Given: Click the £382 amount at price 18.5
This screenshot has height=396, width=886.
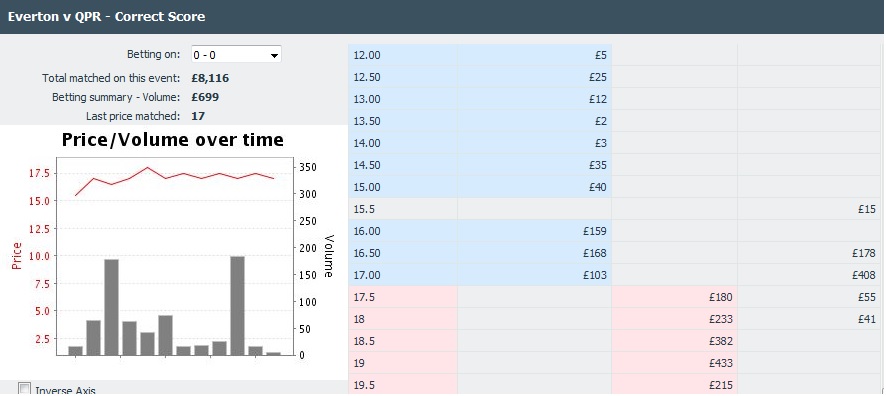Looking at the screenshot, I should pos(720,341).
